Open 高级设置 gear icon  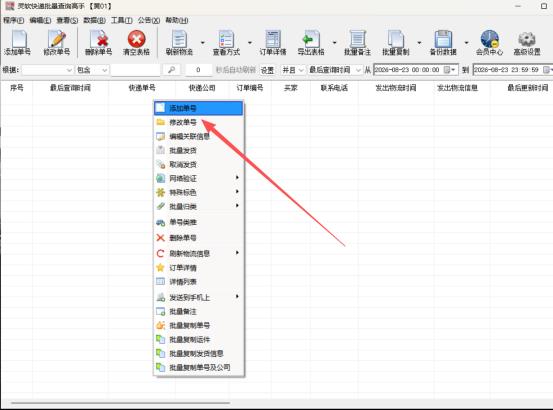(527, 43)
